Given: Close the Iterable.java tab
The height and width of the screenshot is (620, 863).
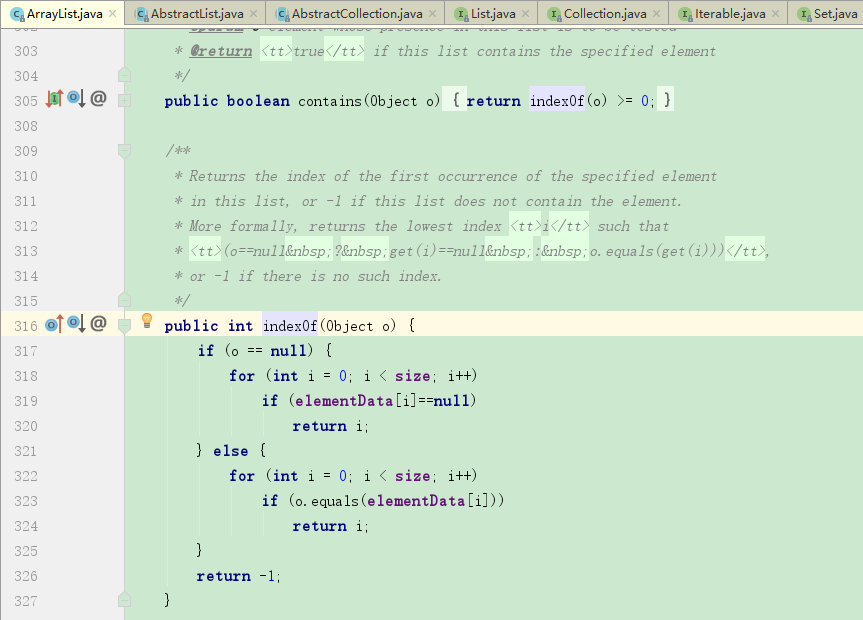Looking at the screenshot, I should pyautogui.click(x=775, y=14).
